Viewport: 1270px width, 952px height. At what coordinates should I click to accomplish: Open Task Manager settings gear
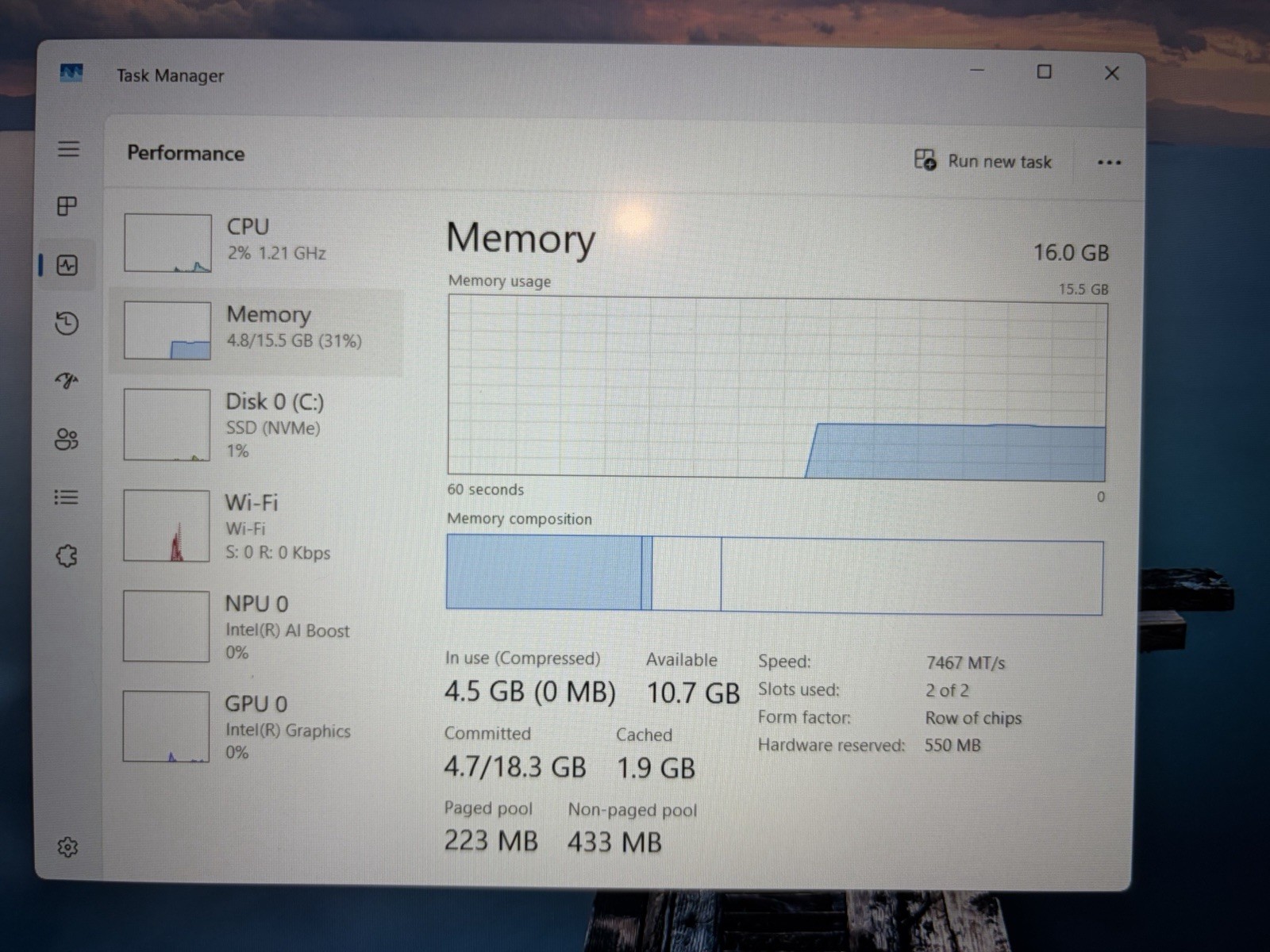tap(67, 847)
